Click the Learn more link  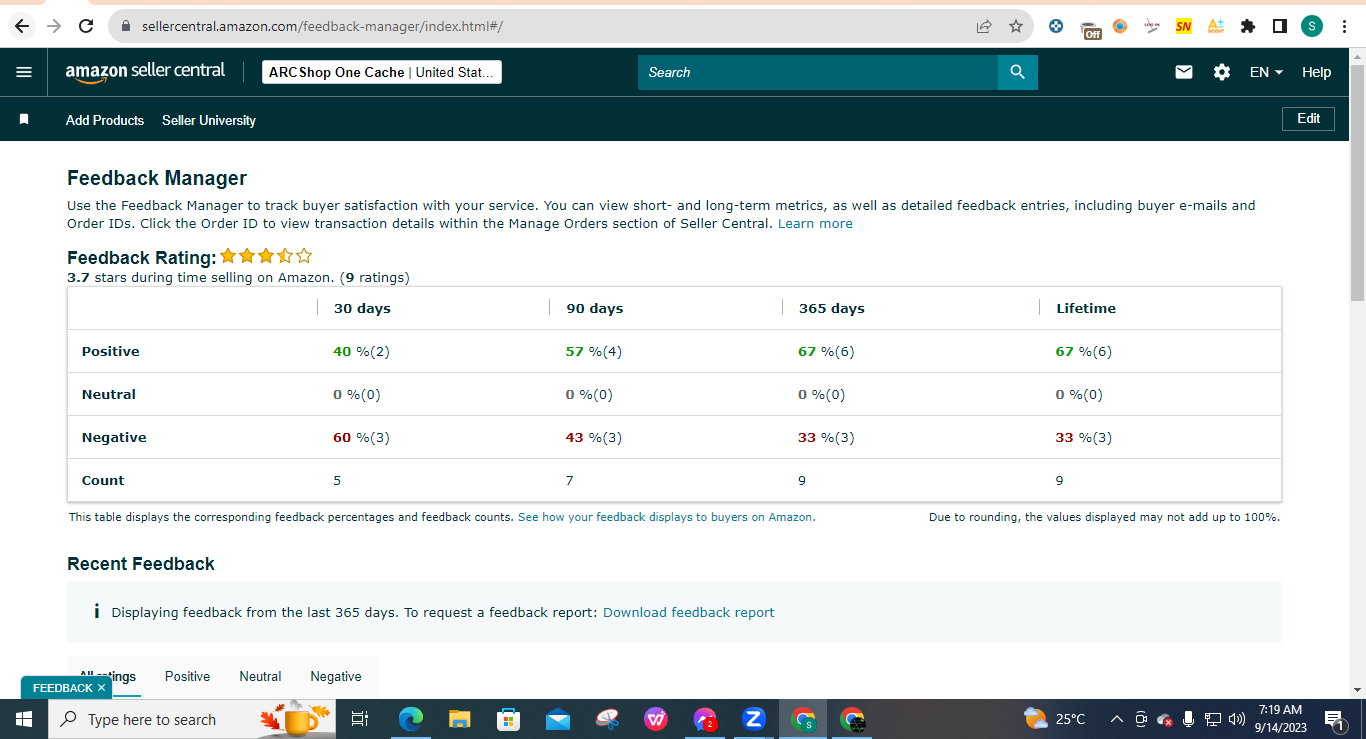point(815,223)
